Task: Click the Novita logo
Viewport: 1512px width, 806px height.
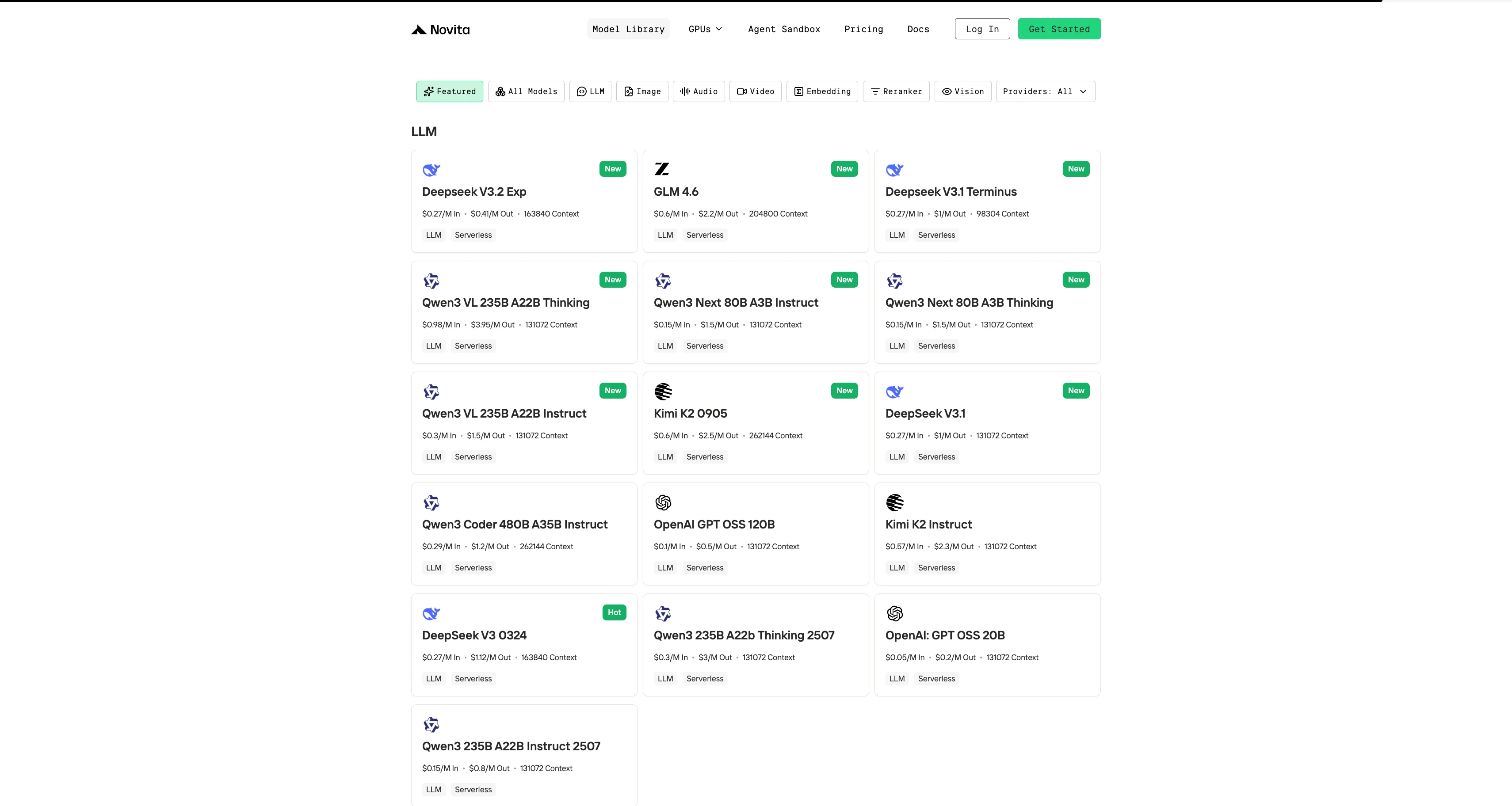Action: coord(440,29)
